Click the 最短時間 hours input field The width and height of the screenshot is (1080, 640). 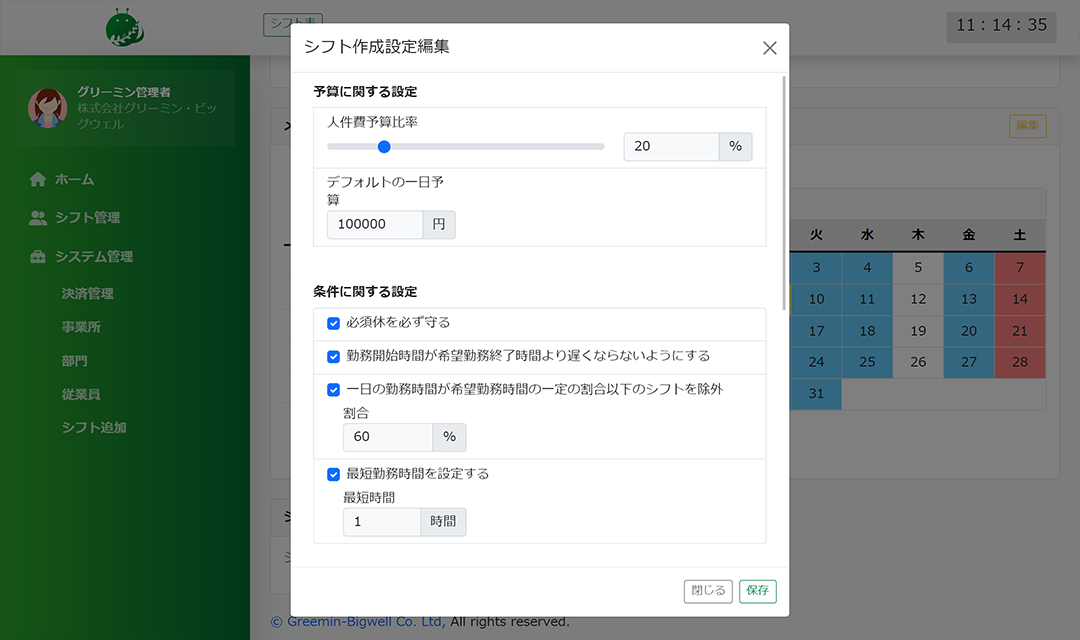pos(381,522)
